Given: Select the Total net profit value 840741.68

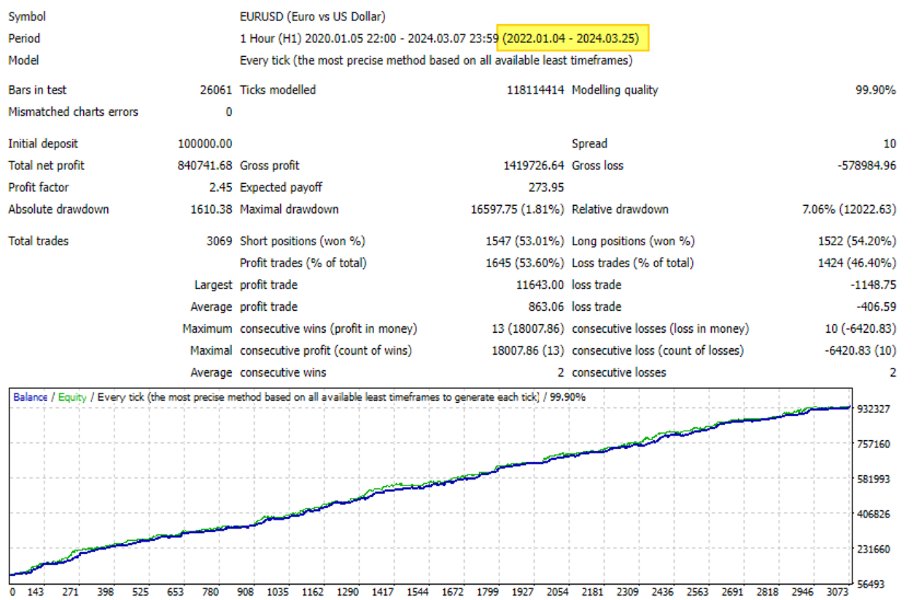Looking at the screenshot, I should [x=205, y=165].
